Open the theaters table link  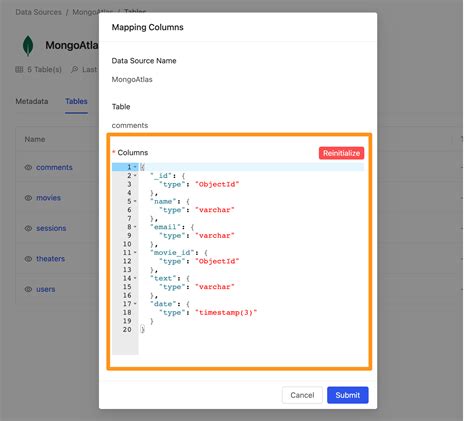[x=50, y=259]
